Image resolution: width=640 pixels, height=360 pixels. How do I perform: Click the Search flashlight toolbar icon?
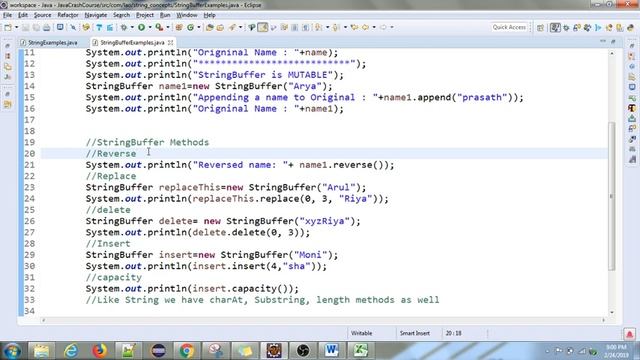pos(232,27)
